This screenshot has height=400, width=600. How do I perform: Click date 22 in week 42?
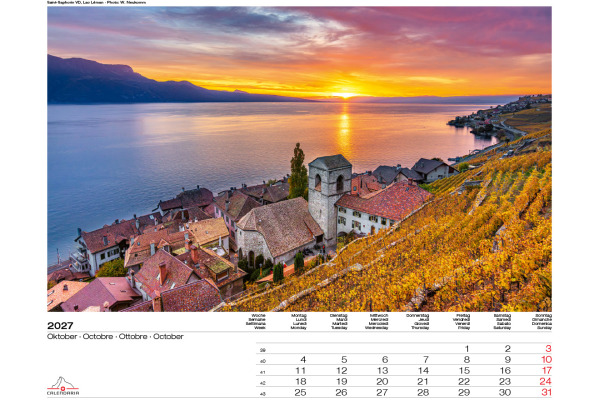tap(464, 382)
